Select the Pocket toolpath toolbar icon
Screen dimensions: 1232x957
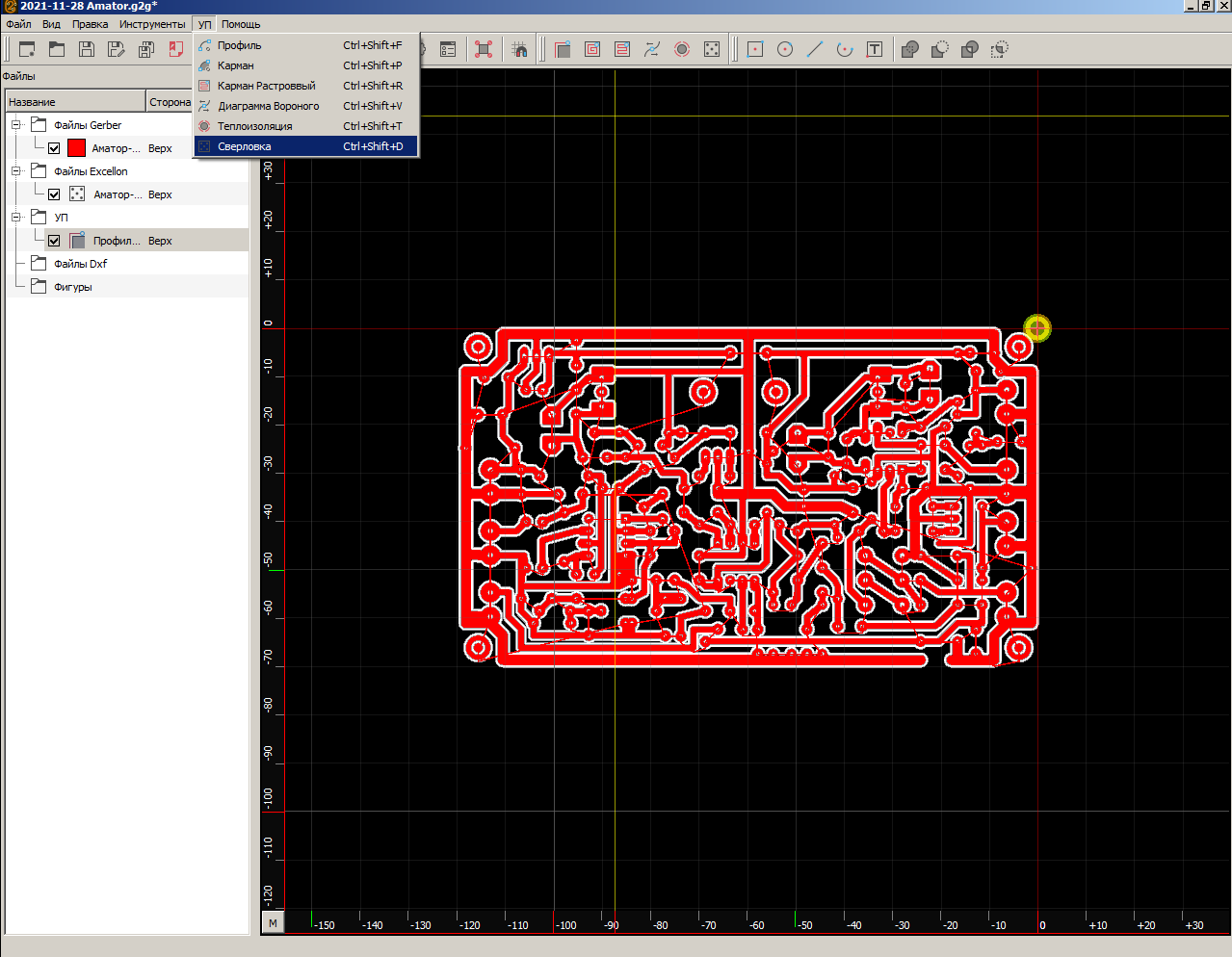tap(592, 49)
